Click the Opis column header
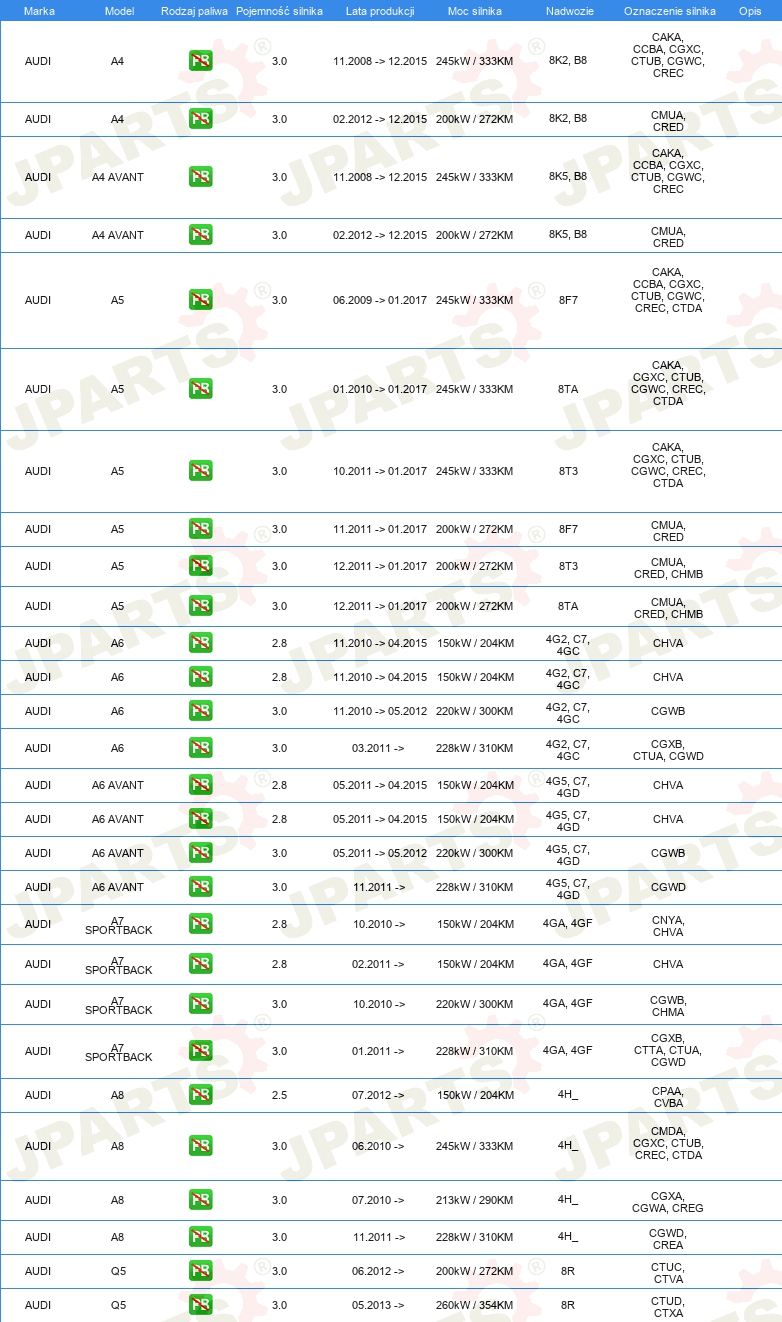The width and height of the screenshot is (782, 1322). [x=749, y=10]
